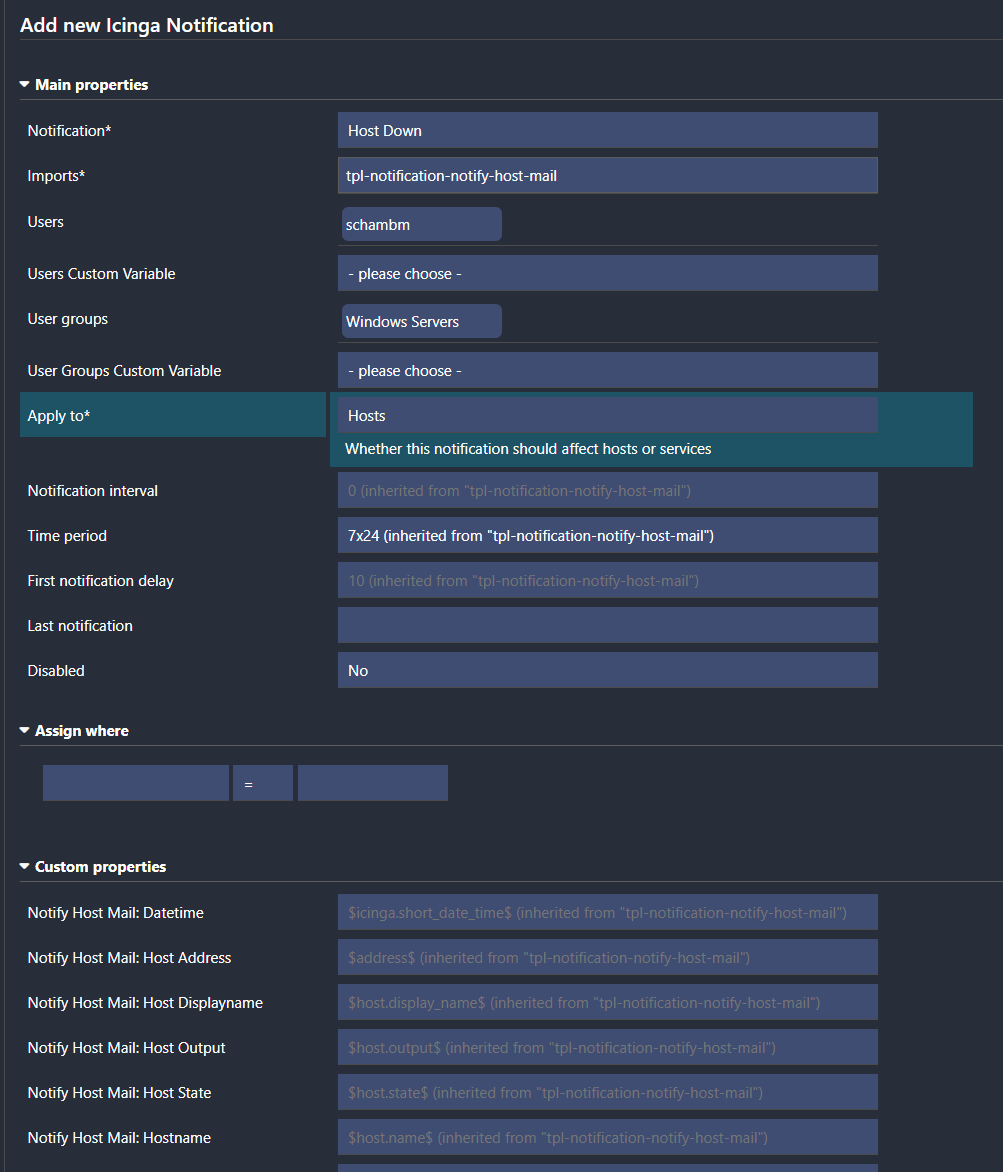Click the Assign where value field
The height and width of the screenshot is (1172, 1003).
(x=373, y=784)
